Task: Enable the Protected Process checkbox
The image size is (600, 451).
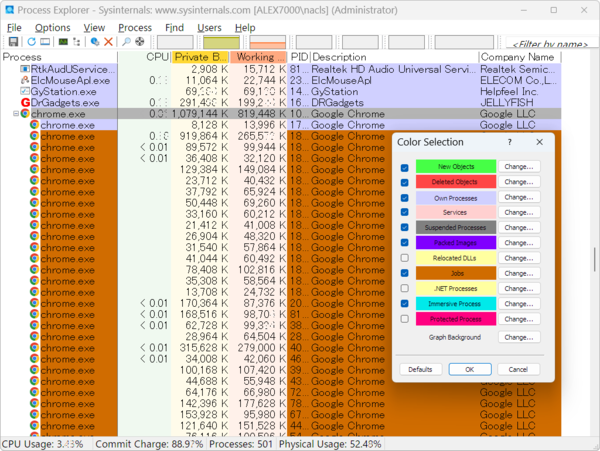Action: [404, 319]
